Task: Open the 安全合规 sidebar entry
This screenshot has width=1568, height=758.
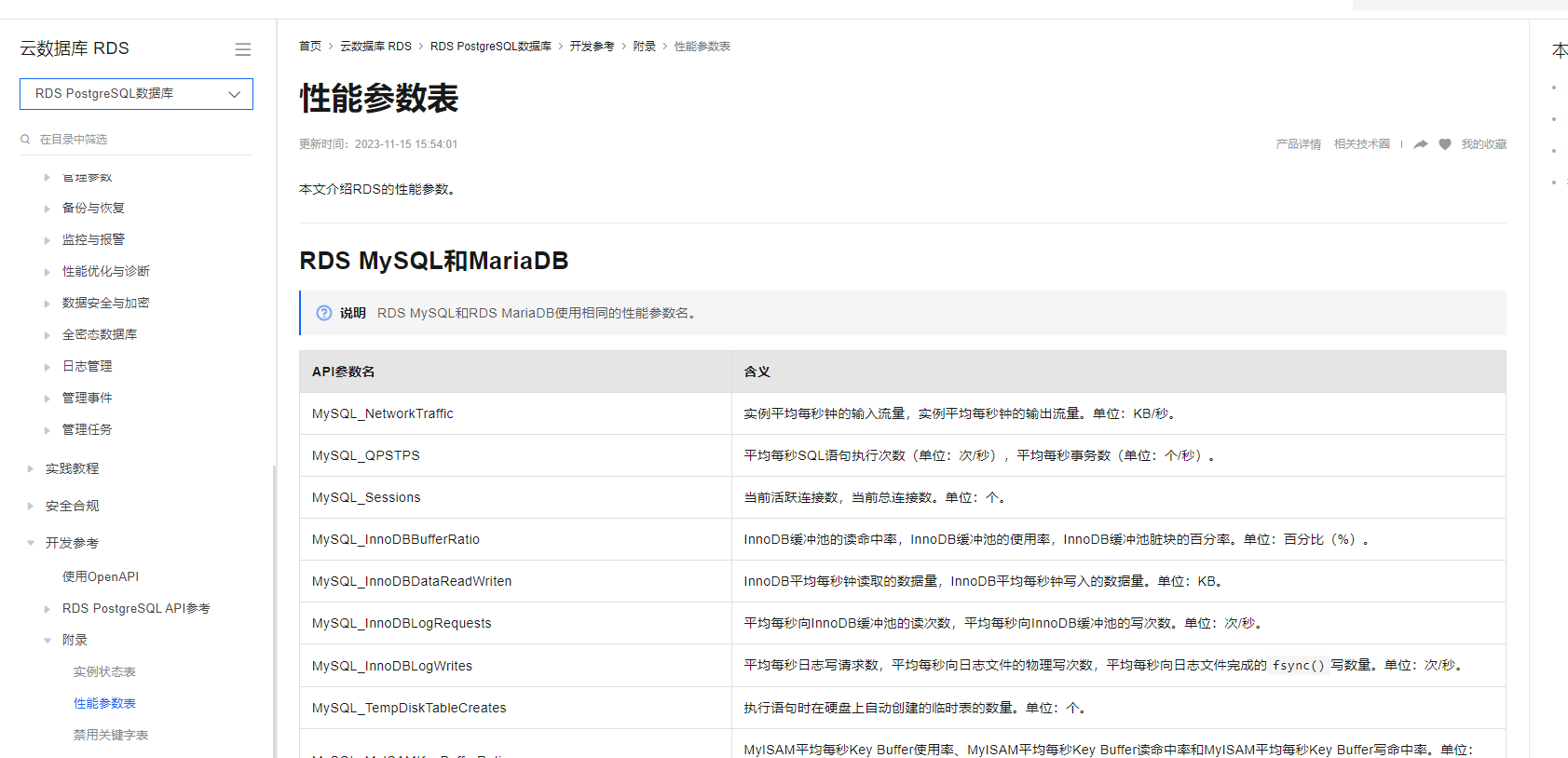Action: click(x=72, y=507)
